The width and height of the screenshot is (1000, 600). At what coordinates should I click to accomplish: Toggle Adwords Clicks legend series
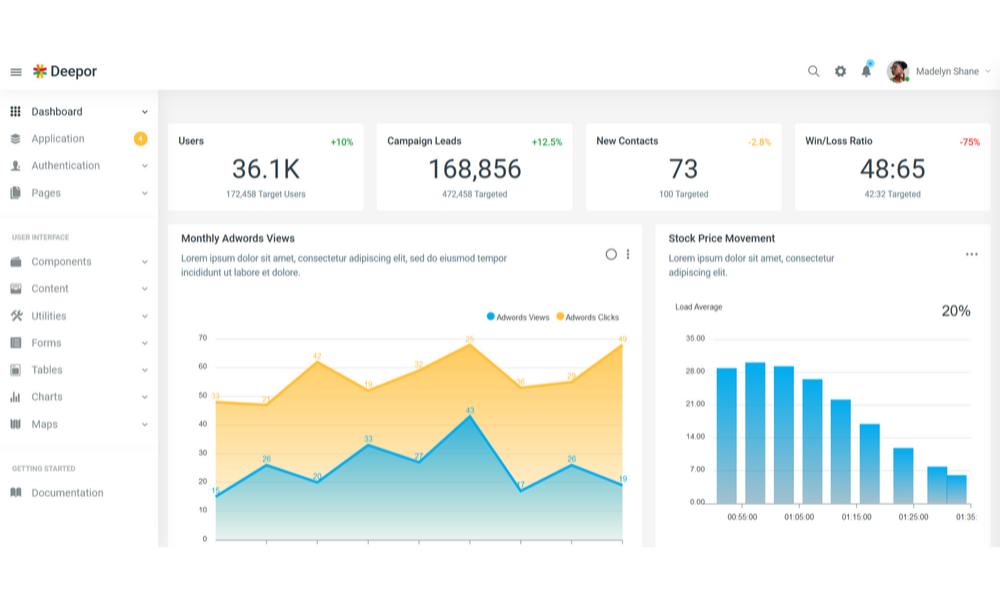coord(587,317)
